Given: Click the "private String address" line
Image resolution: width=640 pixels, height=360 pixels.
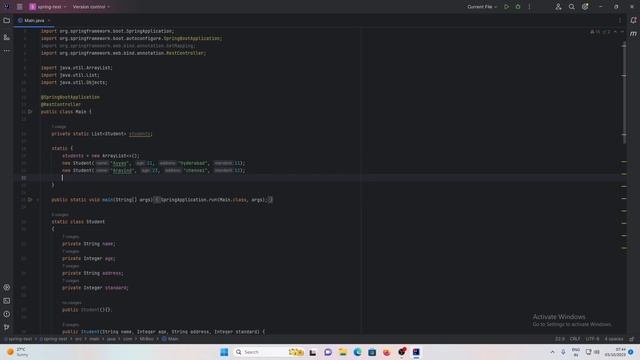Looking at the screenshot, I should pyautogui.click(x=93, y=273).
